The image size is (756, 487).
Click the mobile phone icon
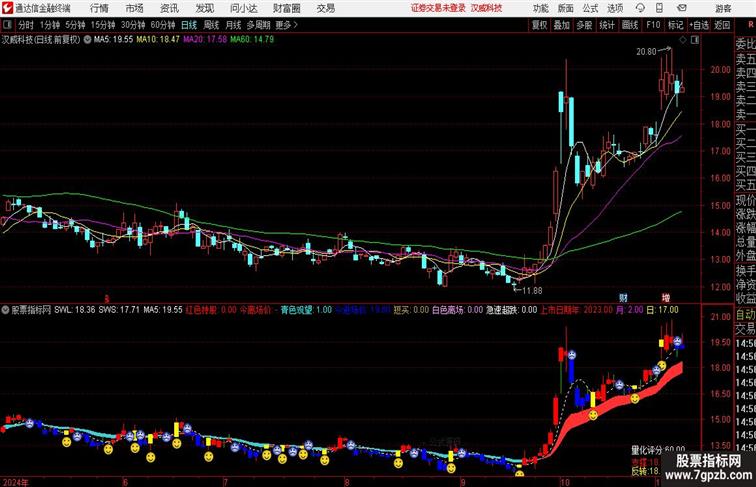pos(659,8)
